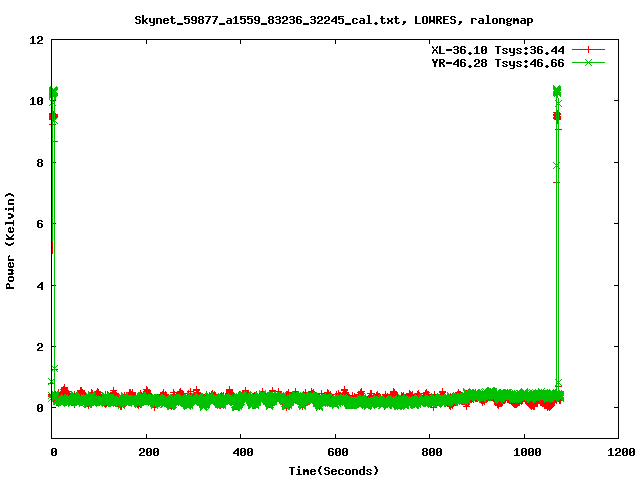640x480 pixels.
Task: Select the YR-46.28 Tsys:46.66 legend entry
Action: pyautogui.click(x=498, y=63)
